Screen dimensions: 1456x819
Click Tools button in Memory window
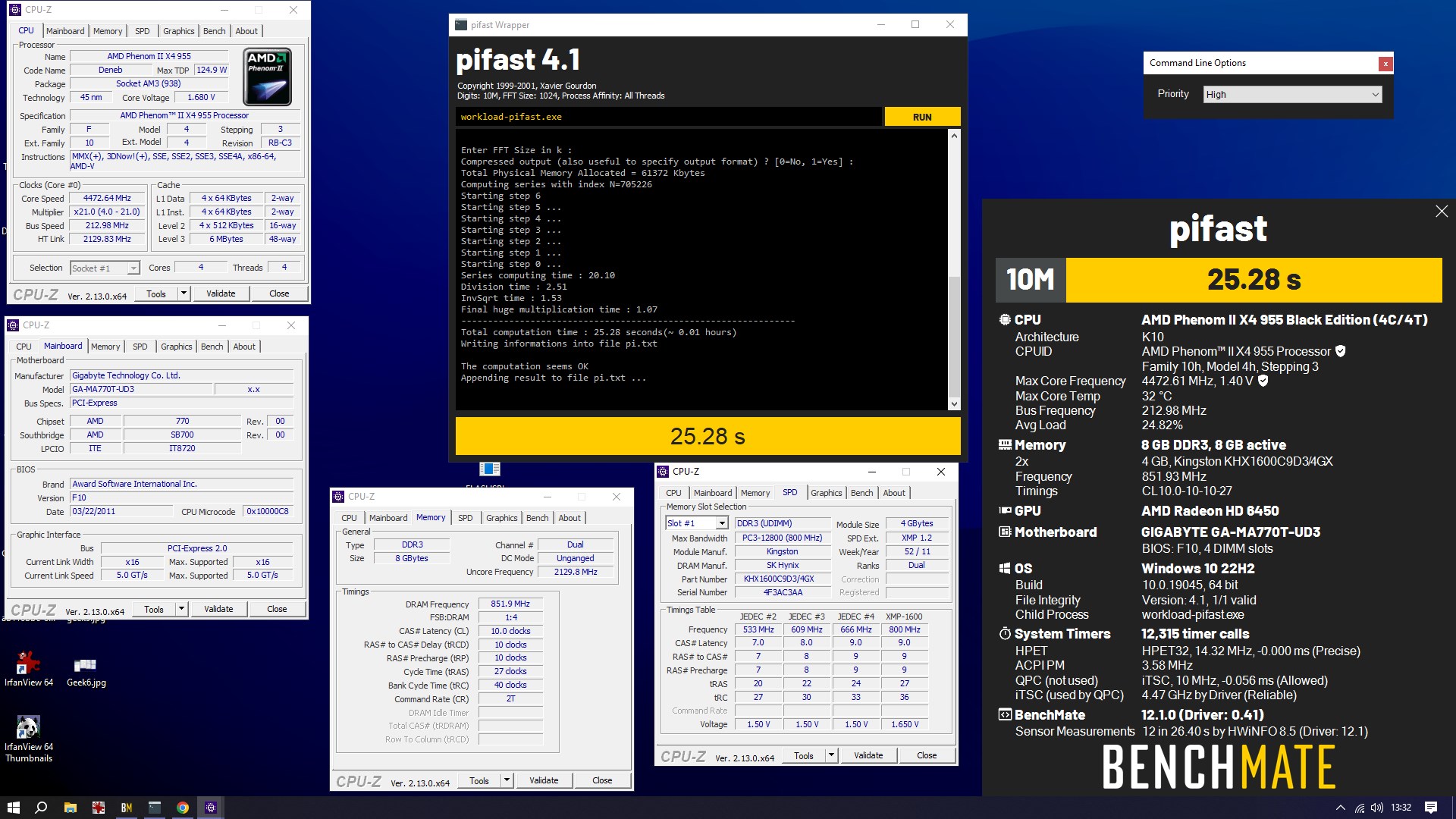(x=479, y=780)
